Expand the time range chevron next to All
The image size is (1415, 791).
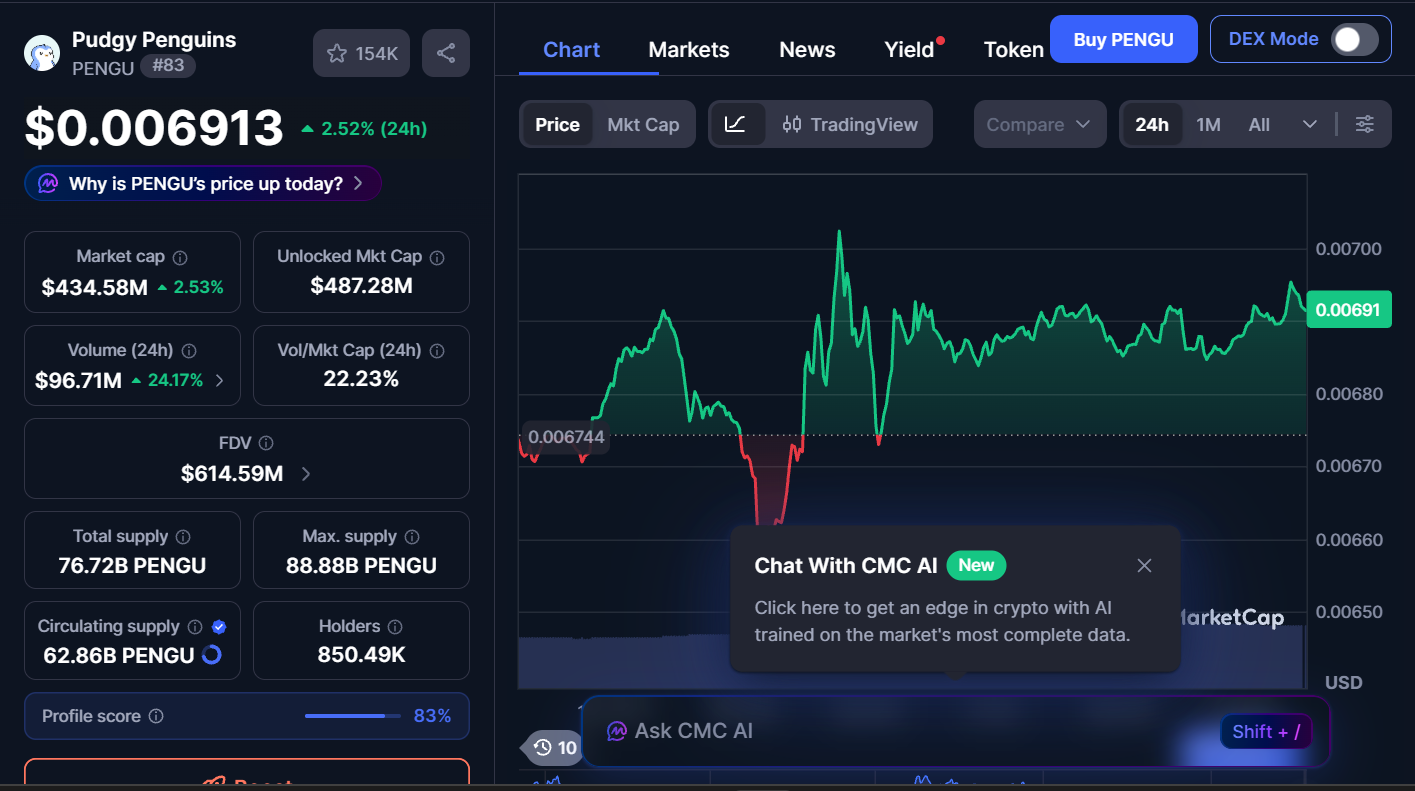click(1310, 123)
